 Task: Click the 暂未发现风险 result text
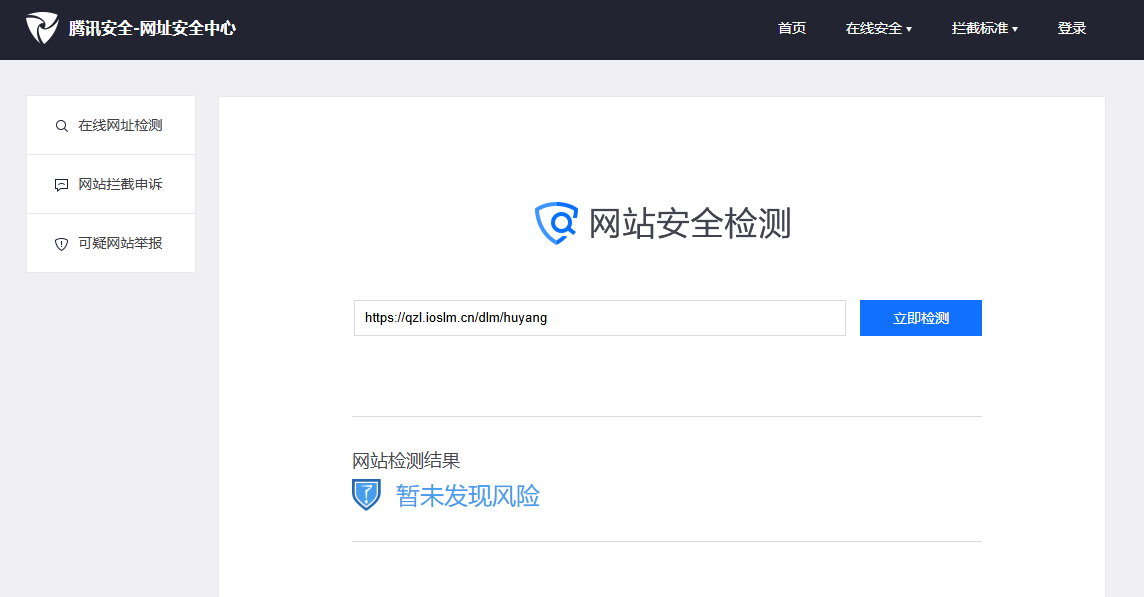point(468,496)
